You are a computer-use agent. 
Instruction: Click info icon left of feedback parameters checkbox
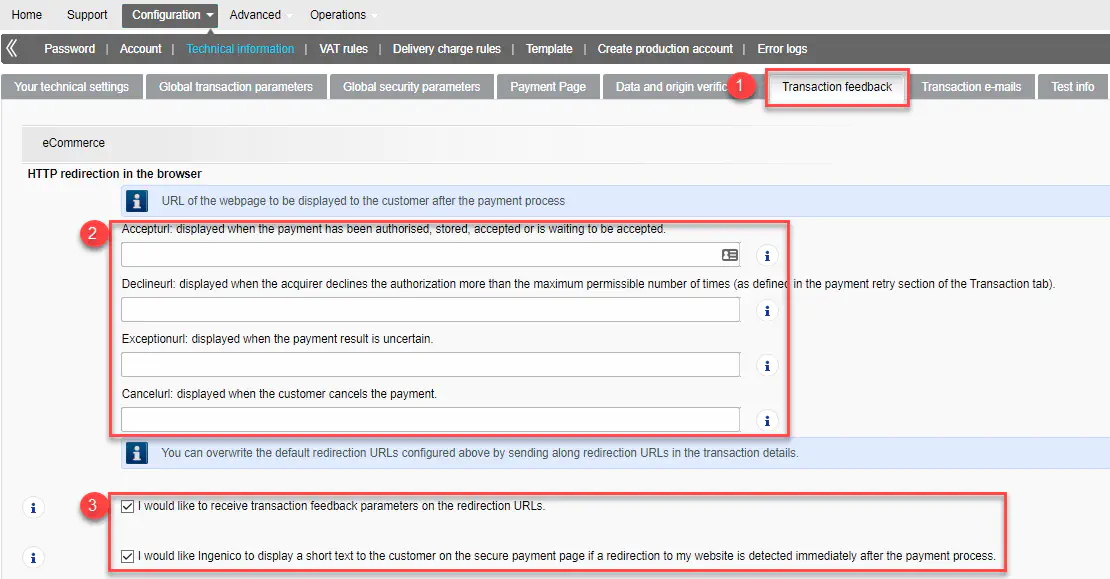click(33, 508)
